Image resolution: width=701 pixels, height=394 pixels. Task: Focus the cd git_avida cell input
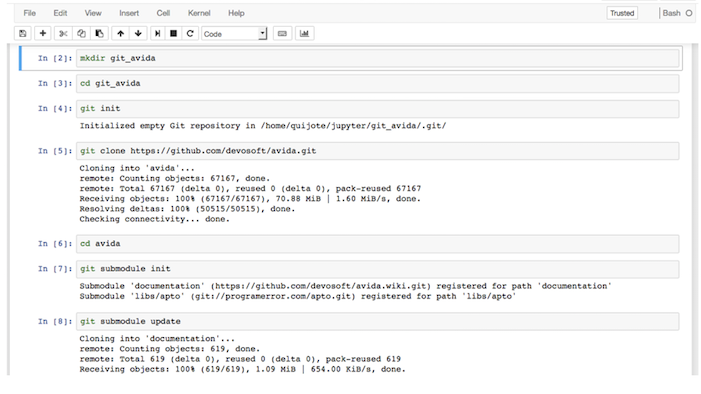pos(377,84)
